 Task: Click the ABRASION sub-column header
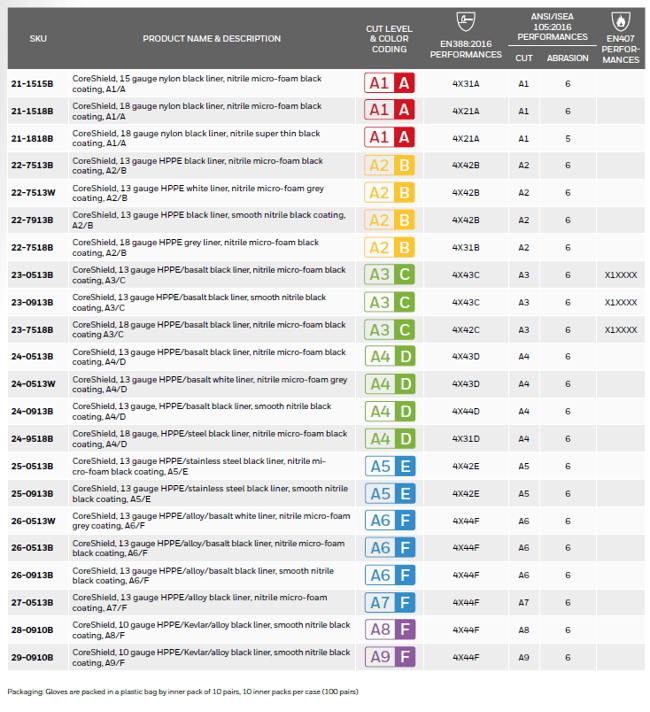coord(567,58)
